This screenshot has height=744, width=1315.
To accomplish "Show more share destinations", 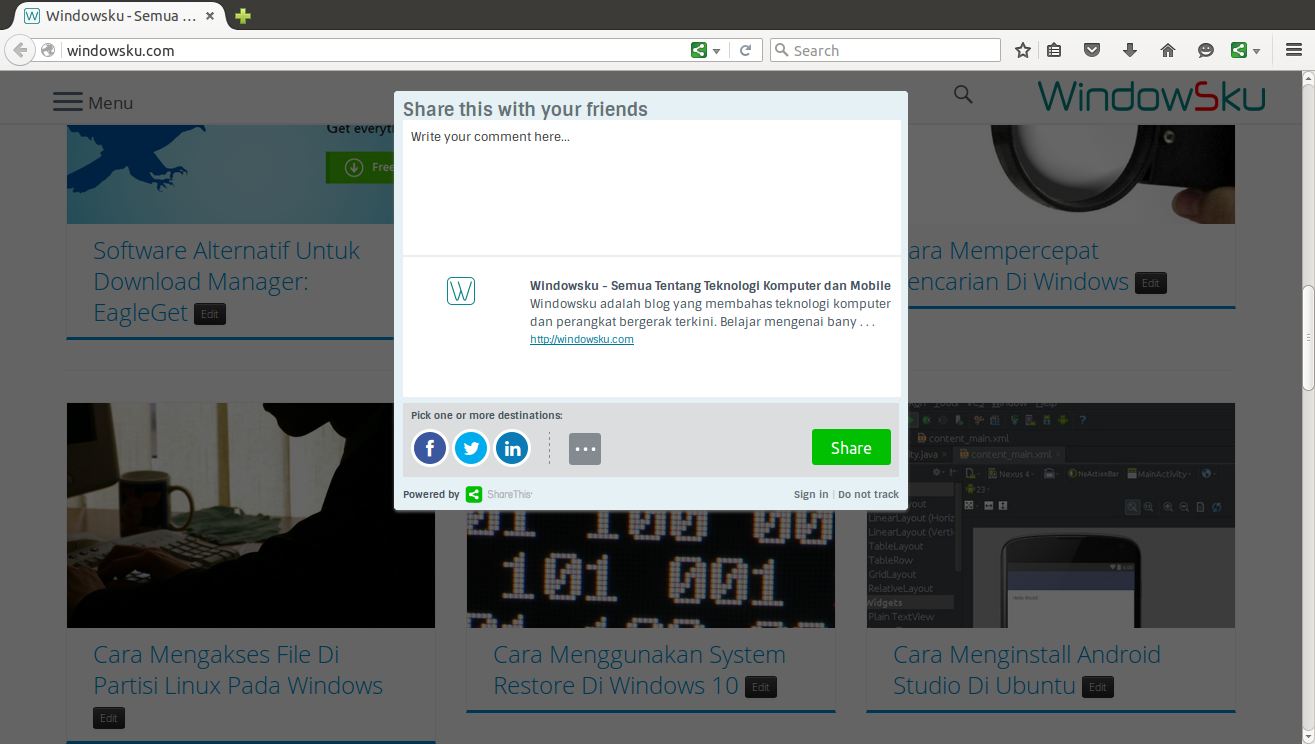I will 585,449.
